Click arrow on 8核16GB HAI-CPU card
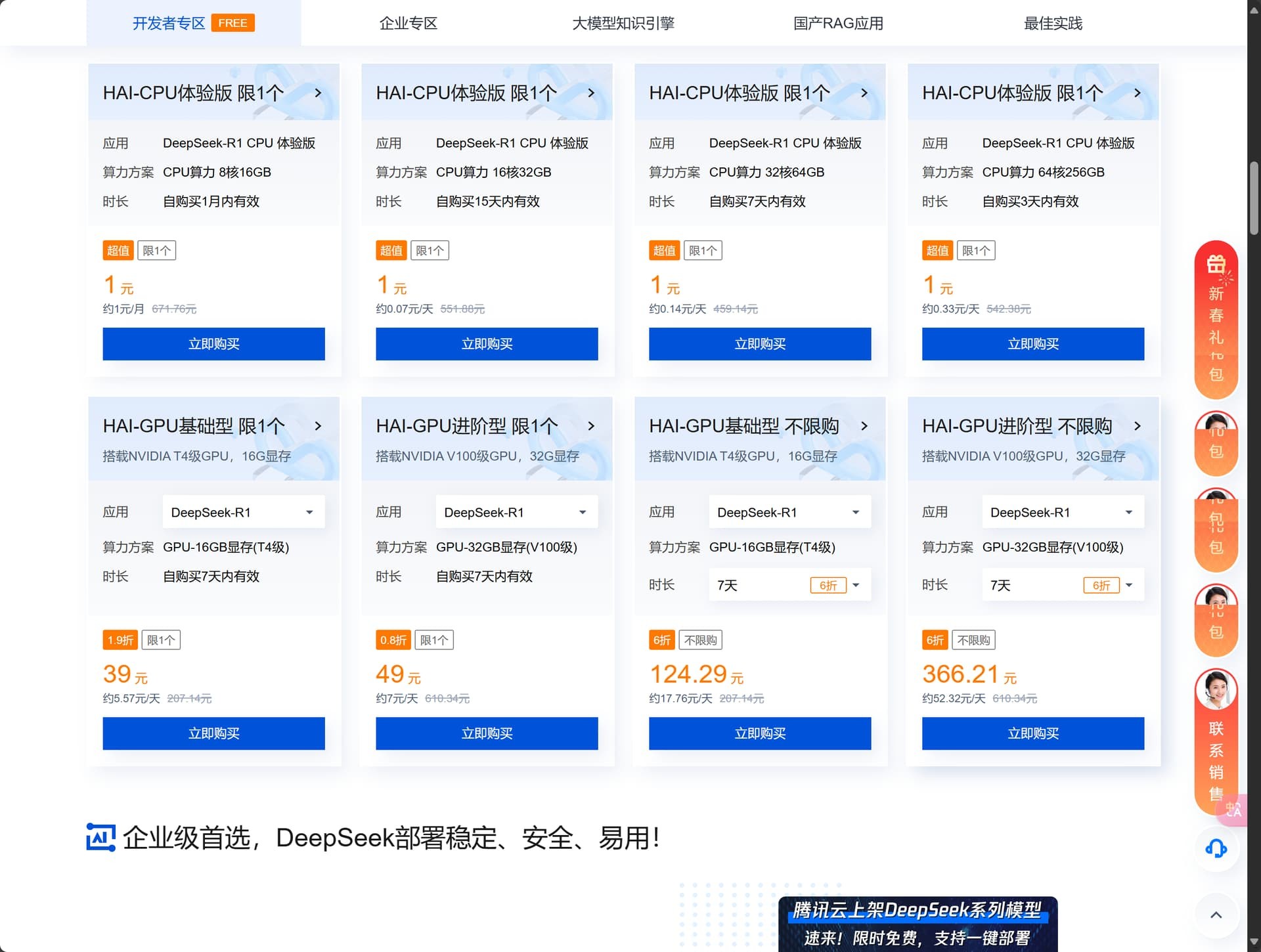This screenshot has height=952, width=1261. (x=318, y=93)
